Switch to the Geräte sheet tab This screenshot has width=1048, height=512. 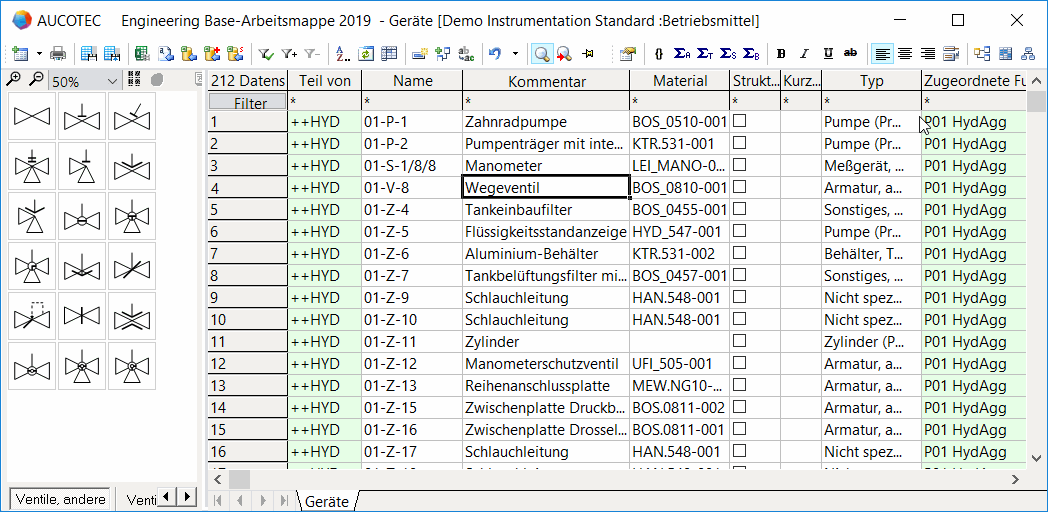coord(326,501)
